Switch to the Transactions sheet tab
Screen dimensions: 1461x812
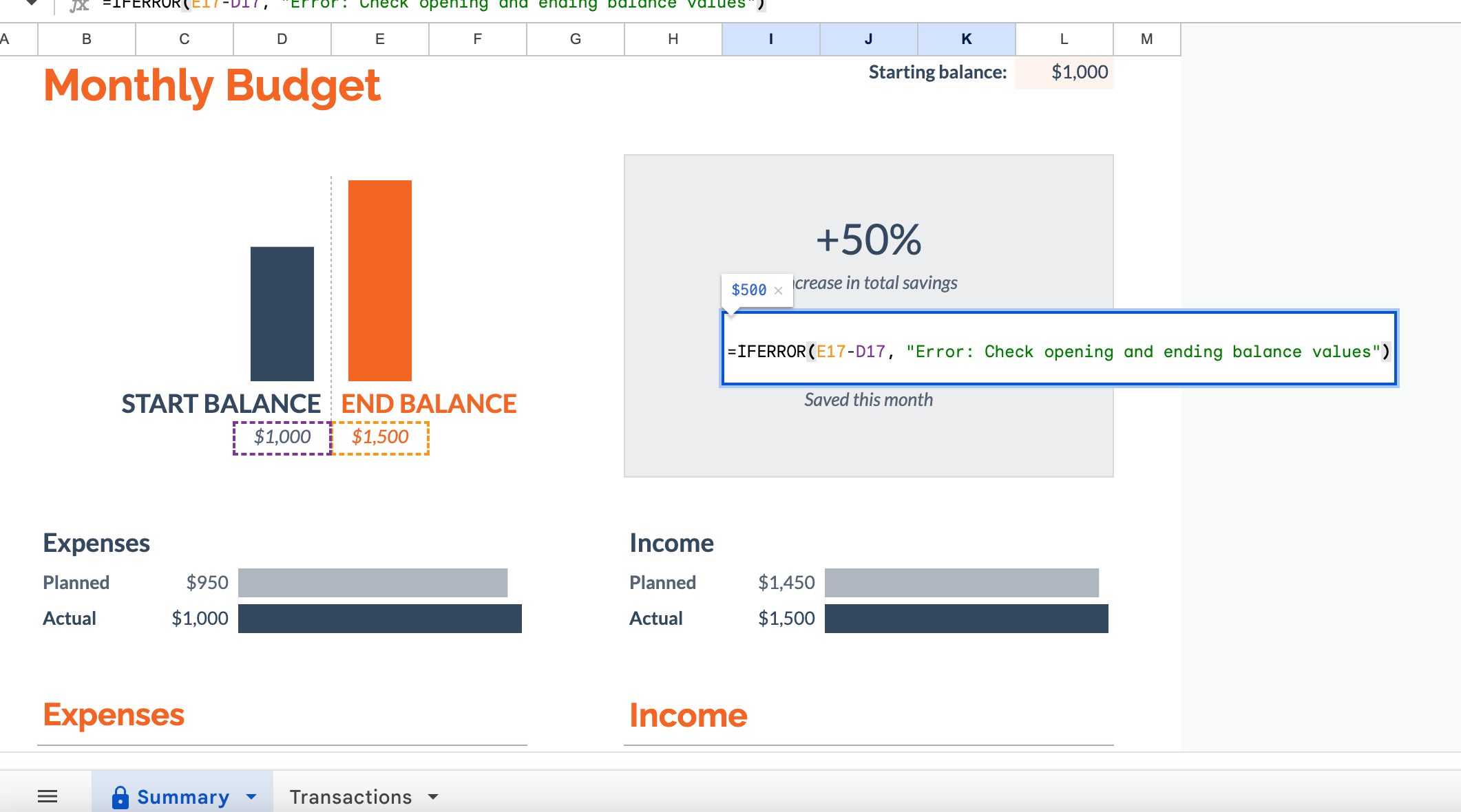pyautogui.click(x=350, y=797)
